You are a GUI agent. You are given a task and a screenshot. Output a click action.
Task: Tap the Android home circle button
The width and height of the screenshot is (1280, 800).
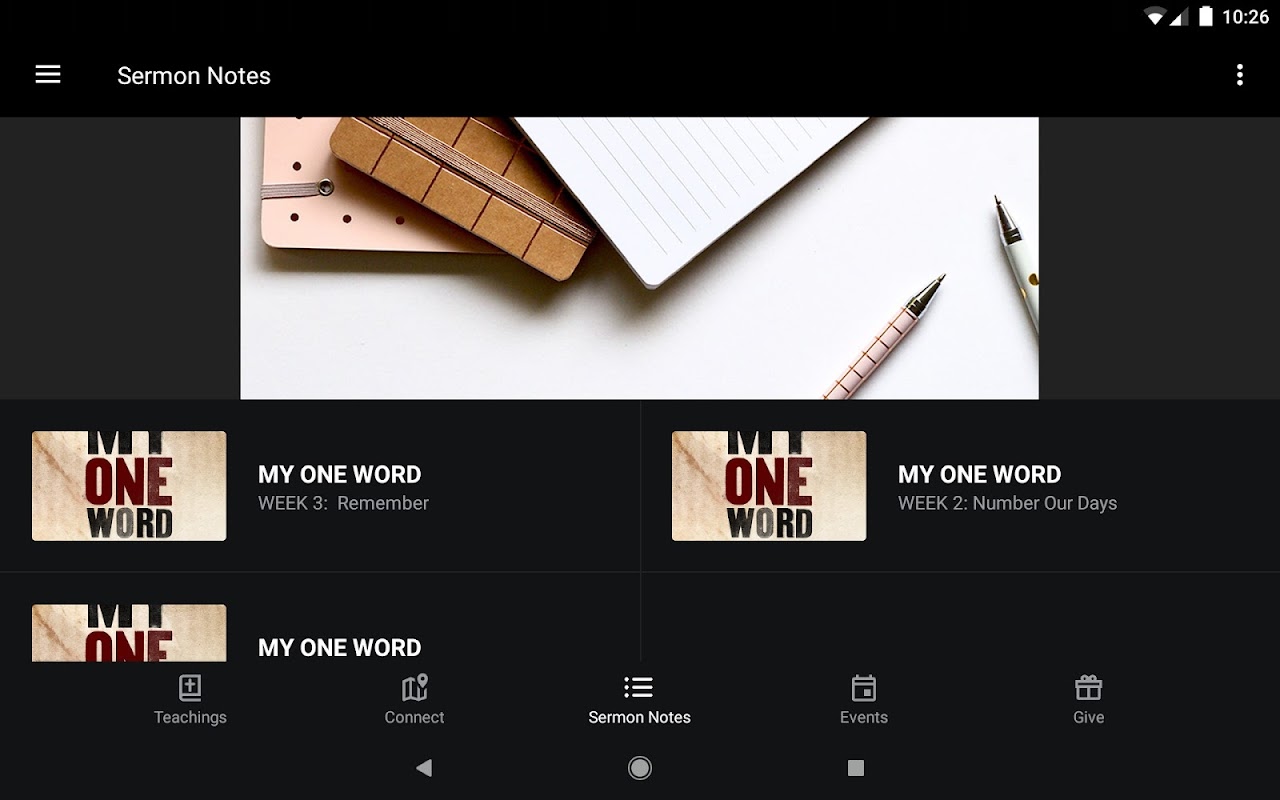[640, 768]
